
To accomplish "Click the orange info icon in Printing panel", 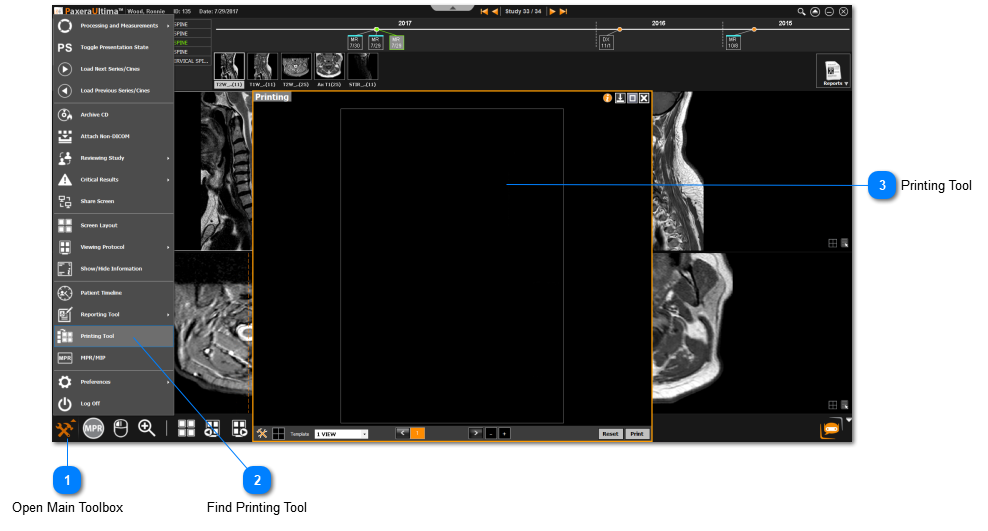I will coord(607,98).
